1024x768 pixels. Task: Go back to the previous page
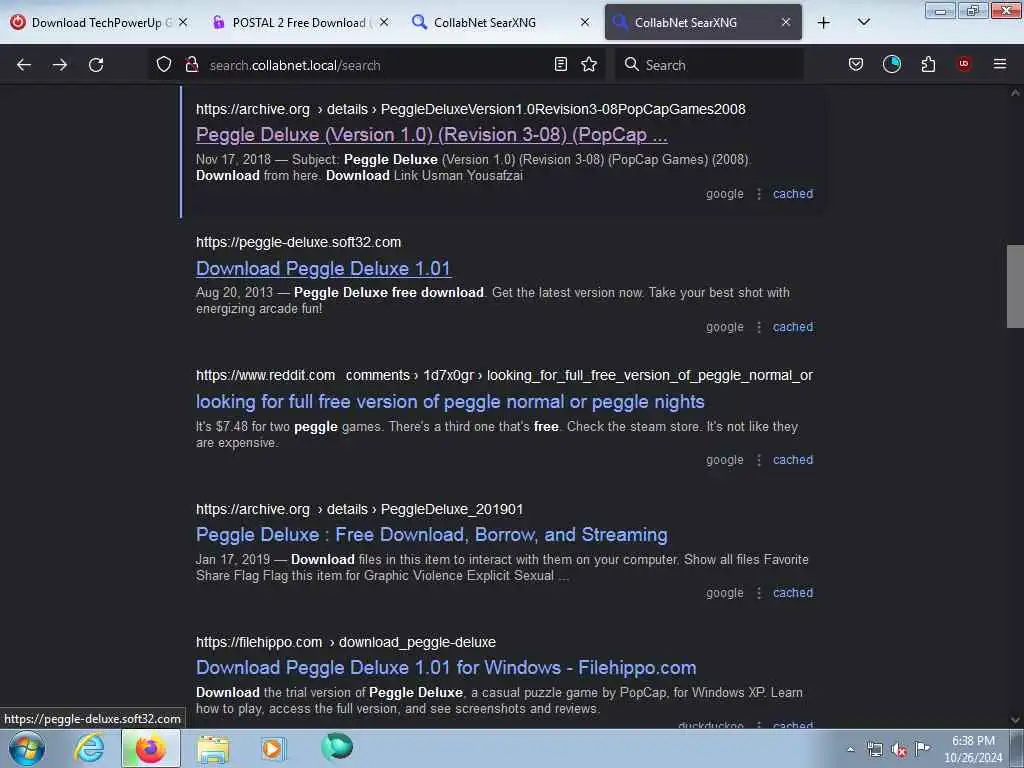[x=24, y=65]
